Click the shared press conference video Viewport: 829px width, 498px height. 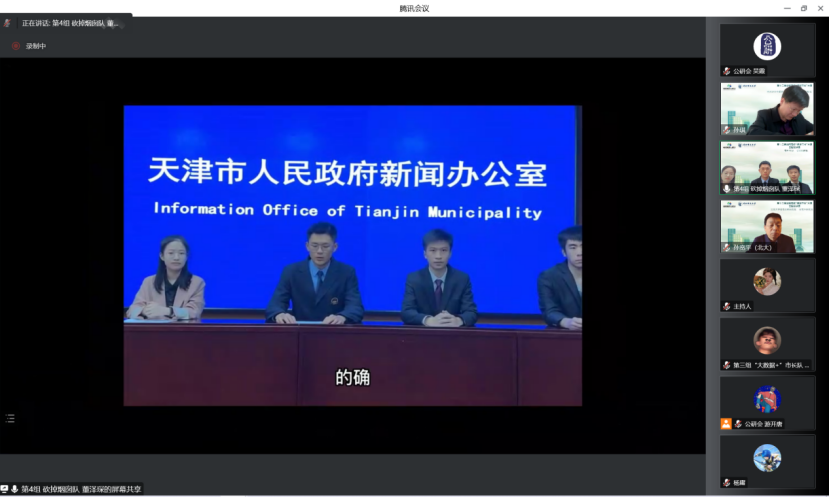tap(352, 255)
